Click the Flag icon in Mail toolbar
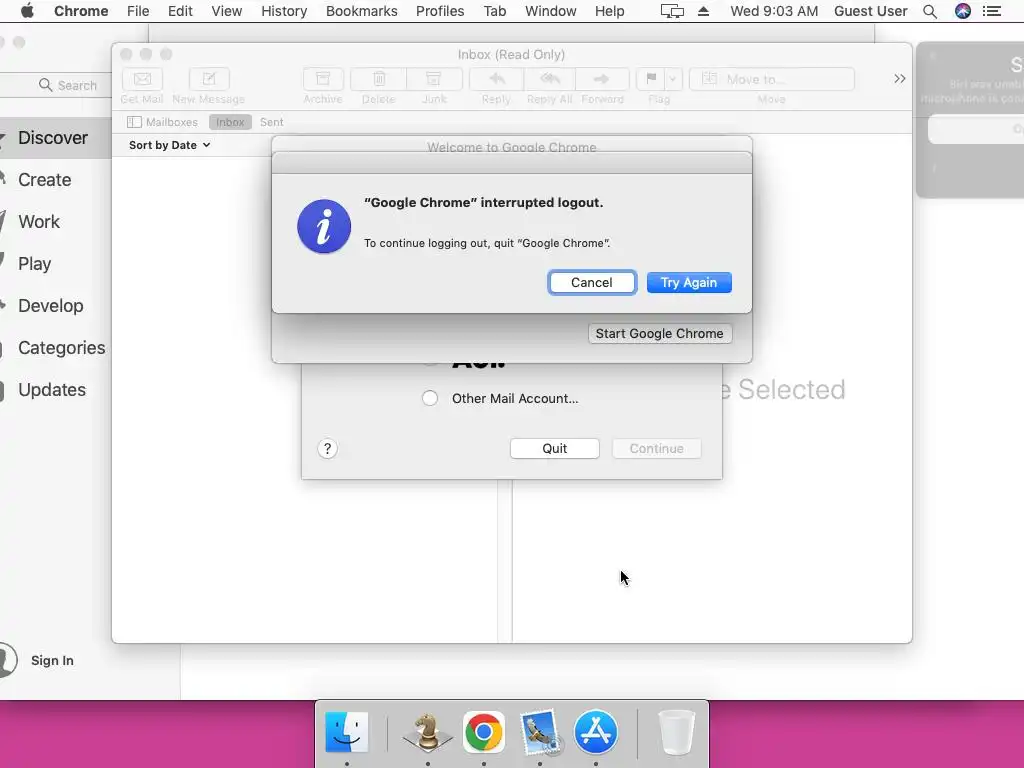Image resolution: width=1024 pixels, height=768 pixels. coord(651,79)
